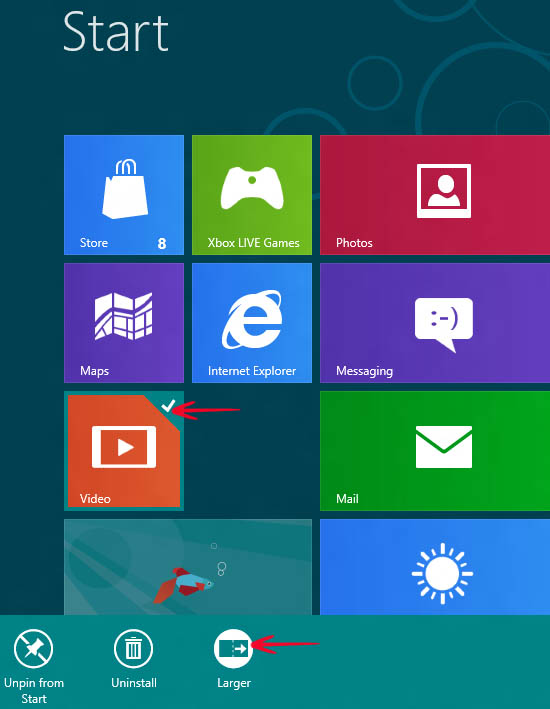Launch the Xbox LIVE Games tile

click(252, 195)
